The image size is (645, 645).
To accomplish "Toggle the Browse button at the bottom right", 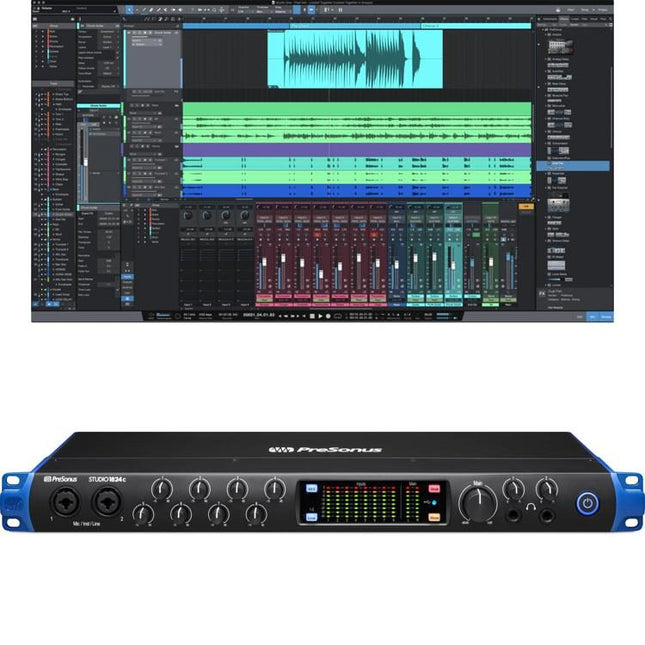I will [606, 317].
